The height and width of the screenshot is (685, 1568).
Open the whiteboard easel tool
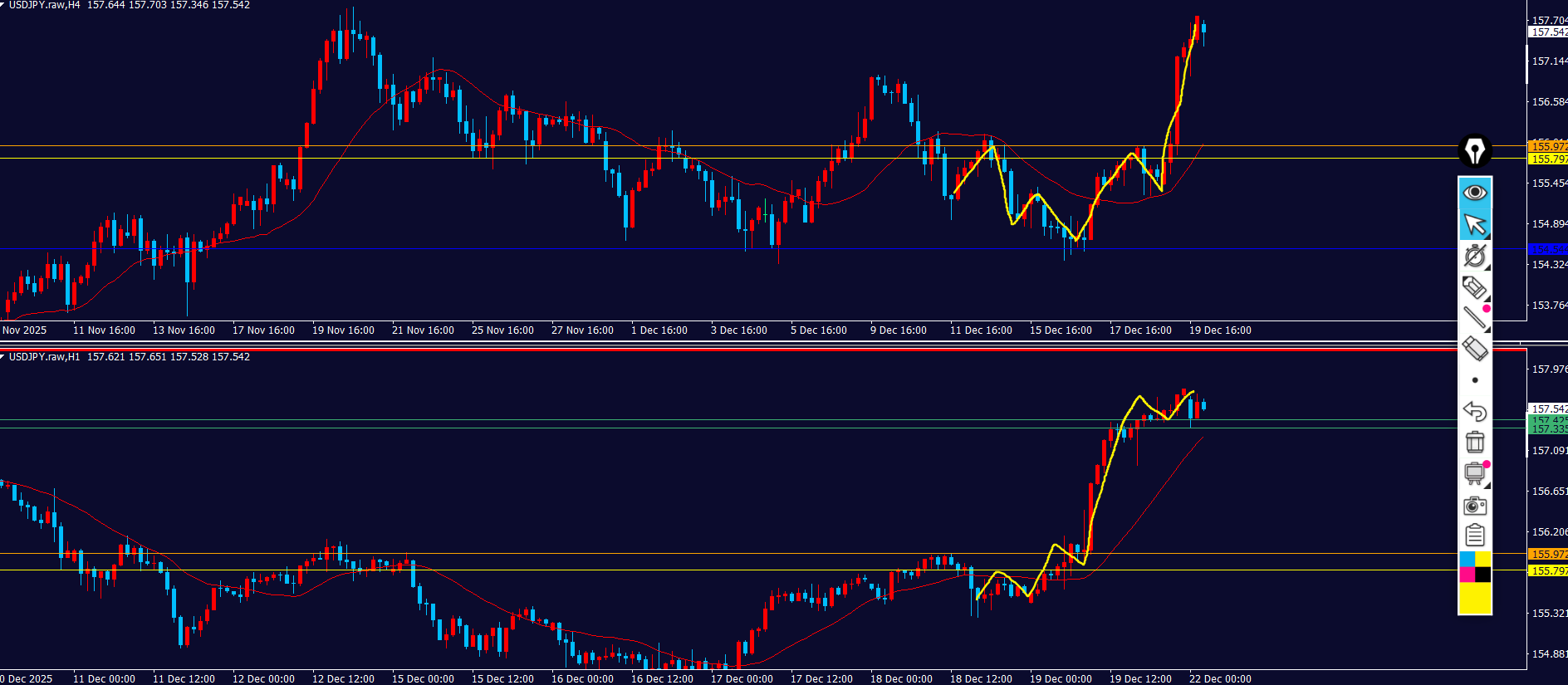pyautogui.click(x=1475, y=473)
